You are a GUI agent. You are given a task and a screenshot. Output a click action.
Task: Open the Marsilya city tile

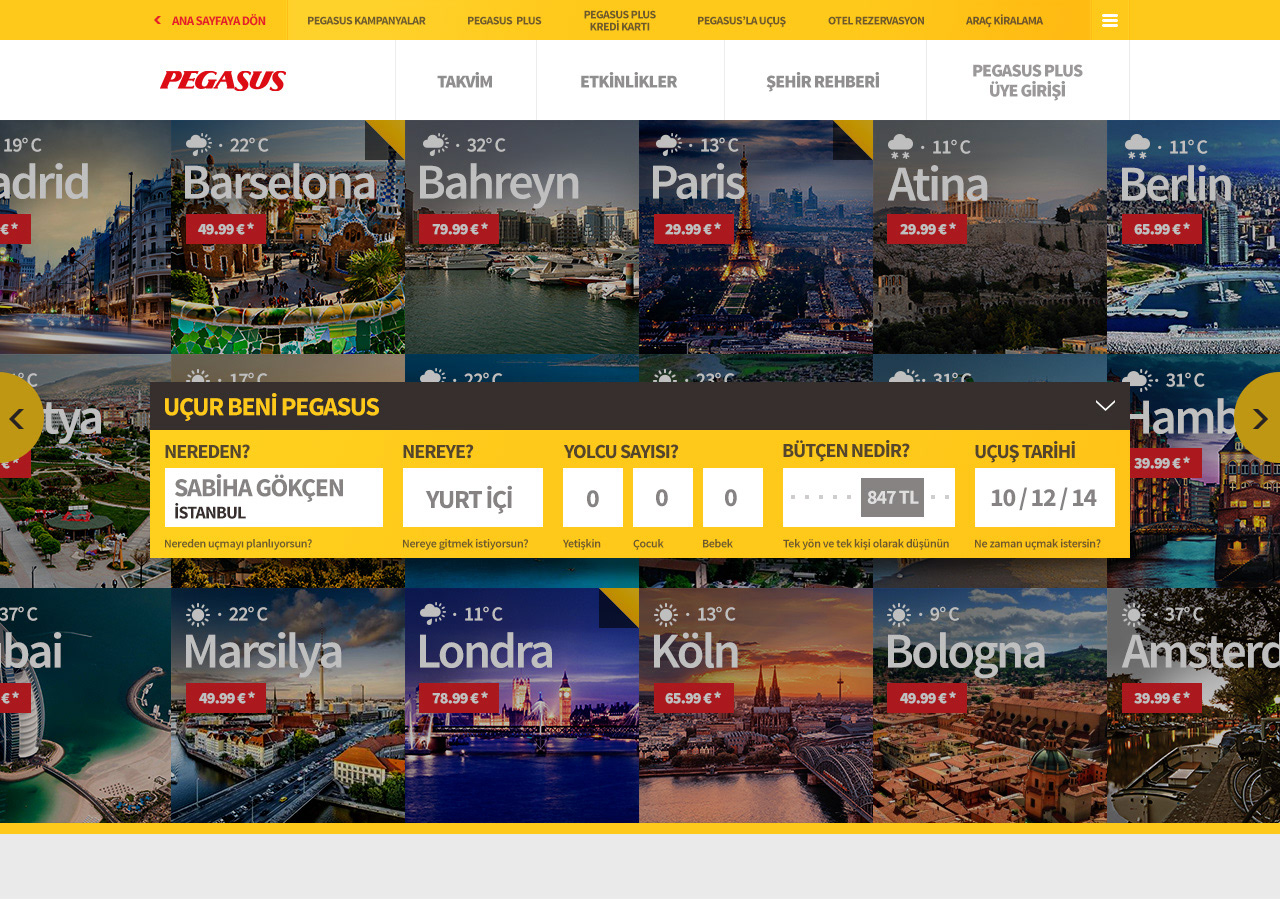click(x=288, y=705)
